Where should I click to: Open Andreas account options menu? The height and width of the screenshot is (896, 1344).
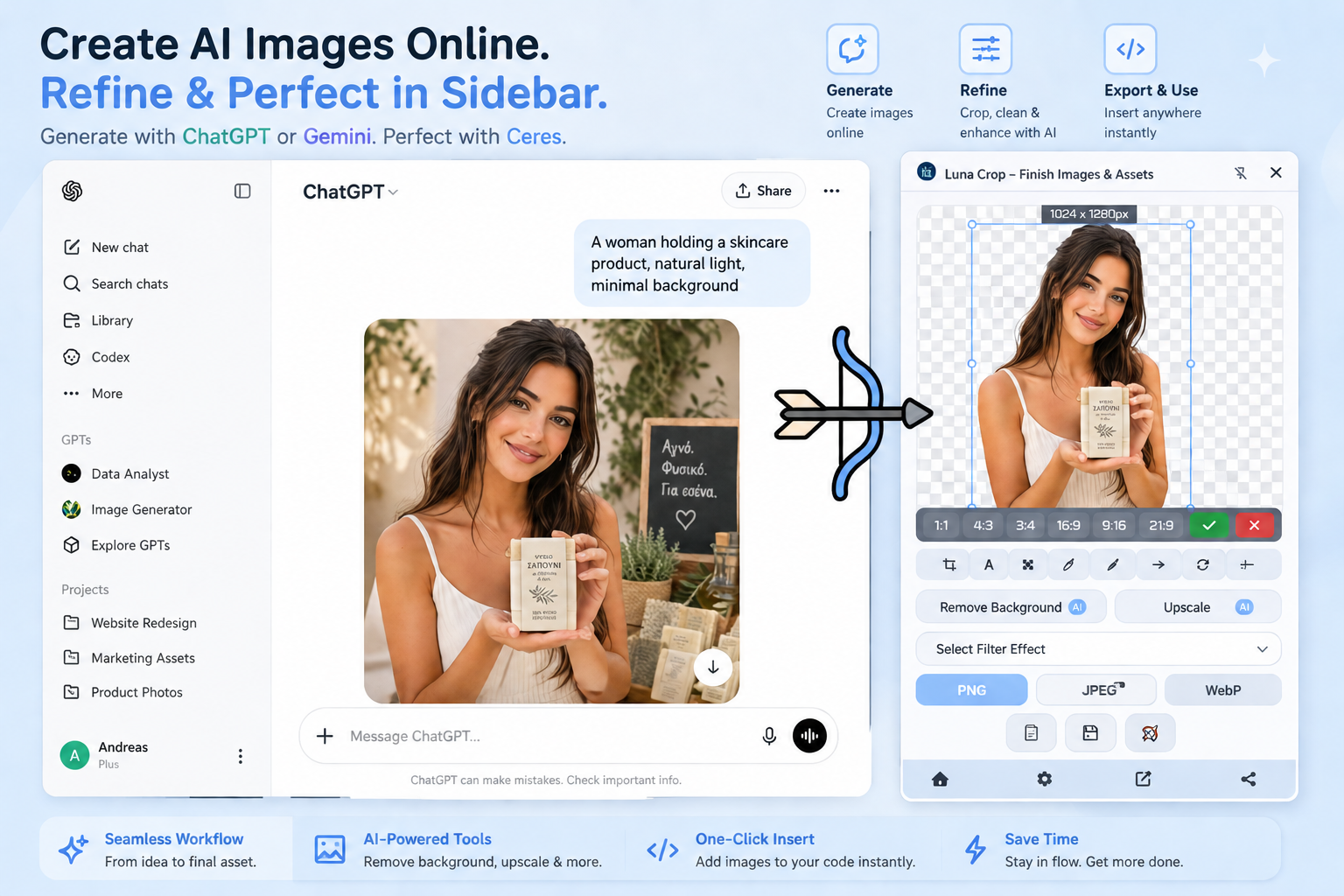pyautogui.click(x=241, y=756)
